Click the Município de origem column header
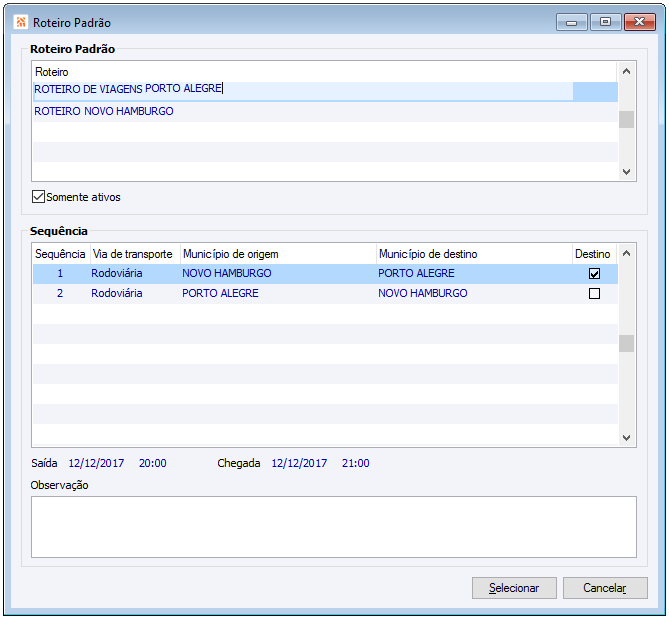 coord(278,254)
